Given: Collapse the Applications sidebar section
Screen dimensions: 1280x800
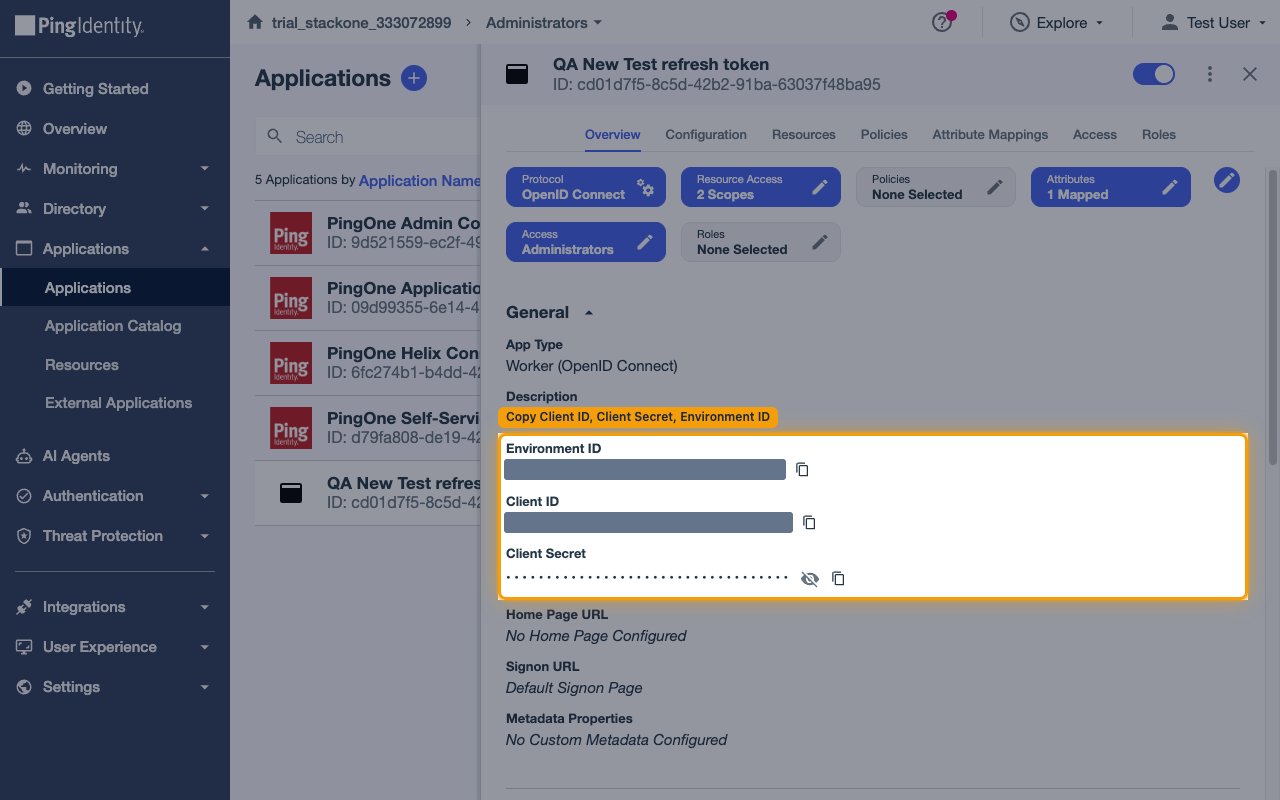Looking at the screenshot, I should (x=115, y=248).
